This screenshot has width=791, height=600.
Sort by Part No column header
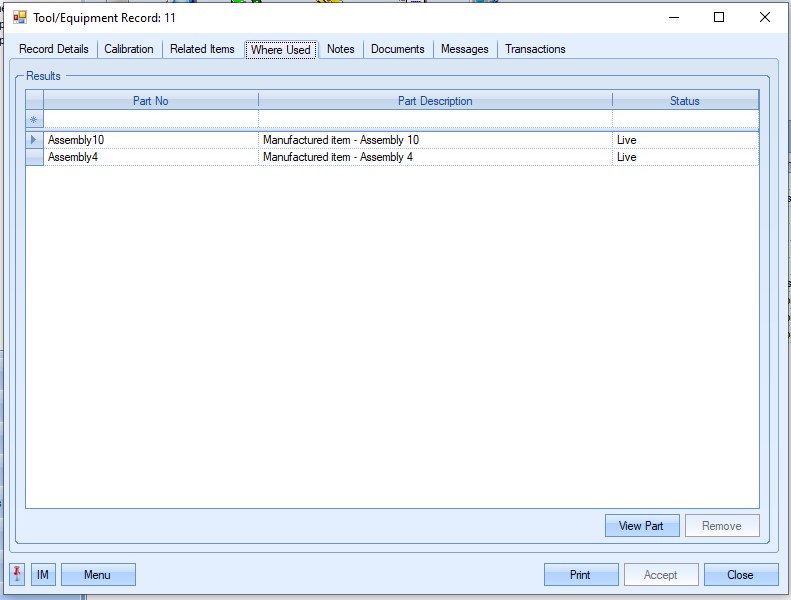(150, 101)
